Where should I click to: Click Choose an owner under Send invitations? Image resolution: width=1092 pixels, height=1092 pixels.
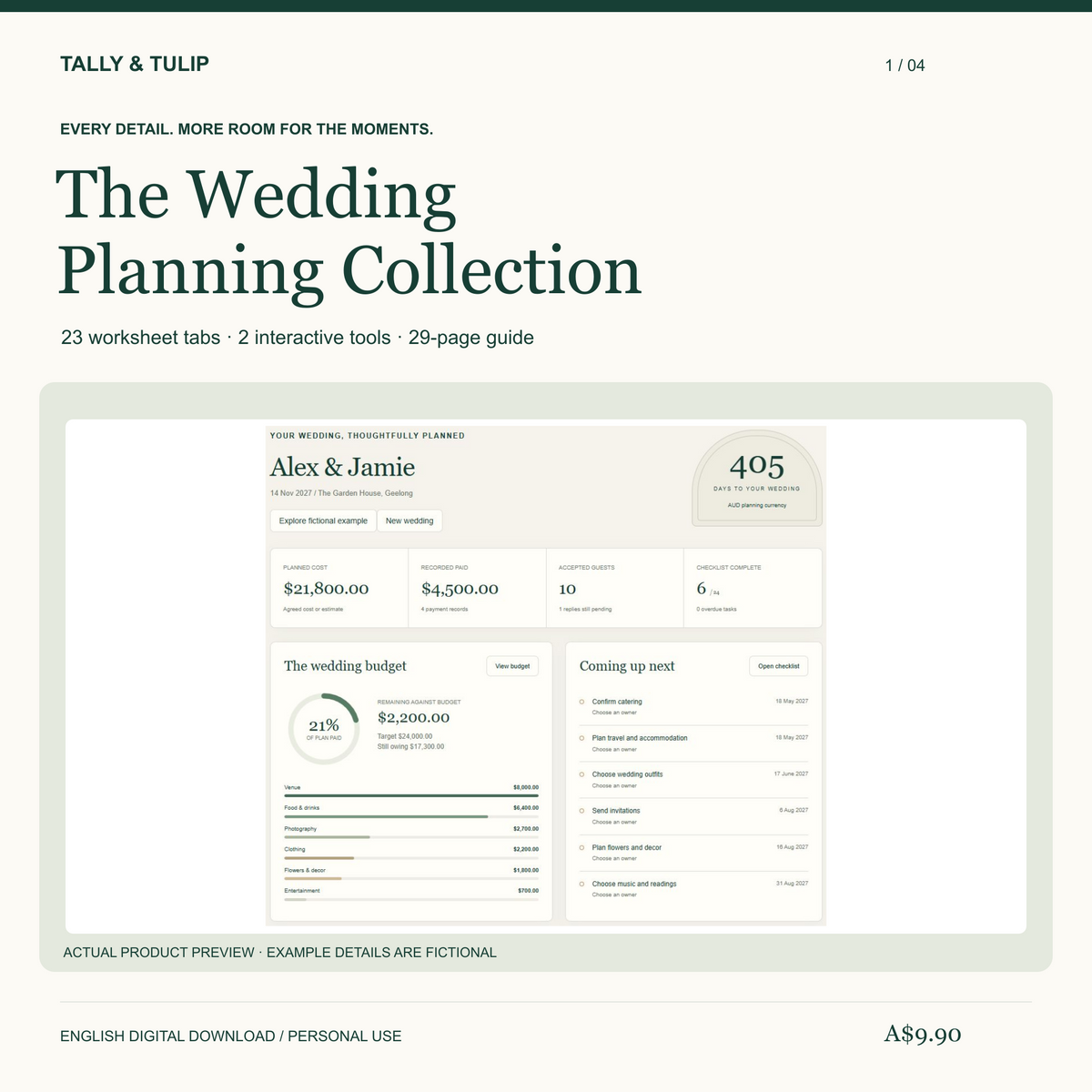tap(614, 822)
